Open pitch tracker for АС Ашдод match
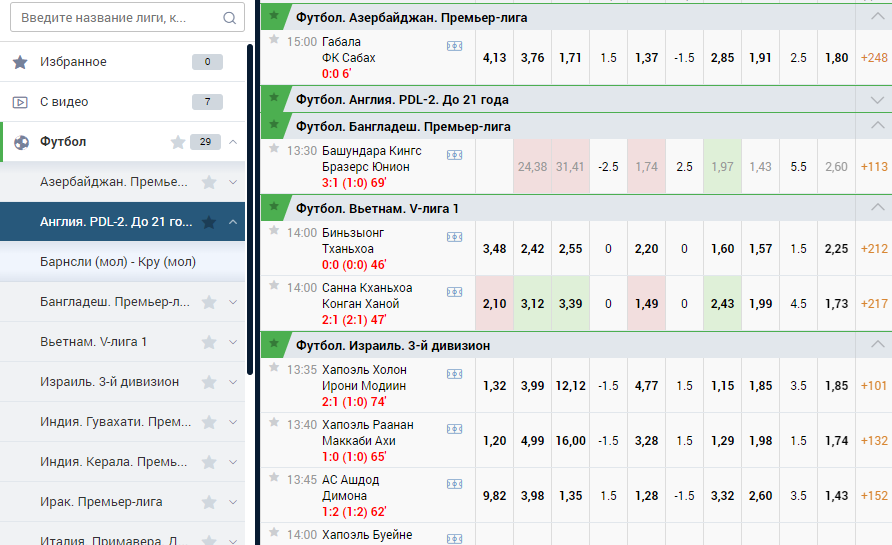The height and width of the screenshot is (545, 892). pyautogui.click(x=455, y=484)
